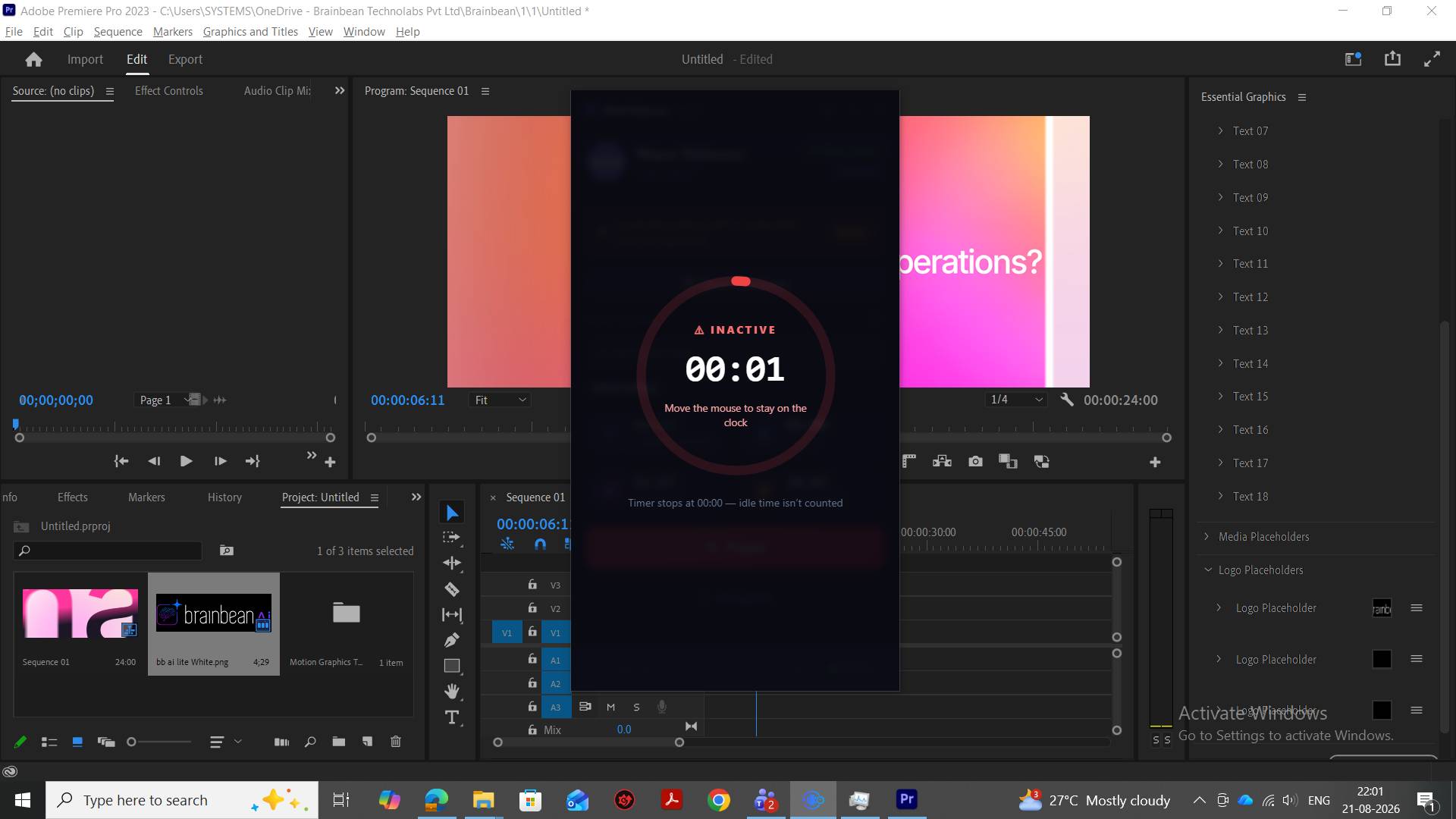Switch to the Effects panel tab
The height and width of the screenshot is (819, 1456).
pyautogui.click(x=73, y=497)
